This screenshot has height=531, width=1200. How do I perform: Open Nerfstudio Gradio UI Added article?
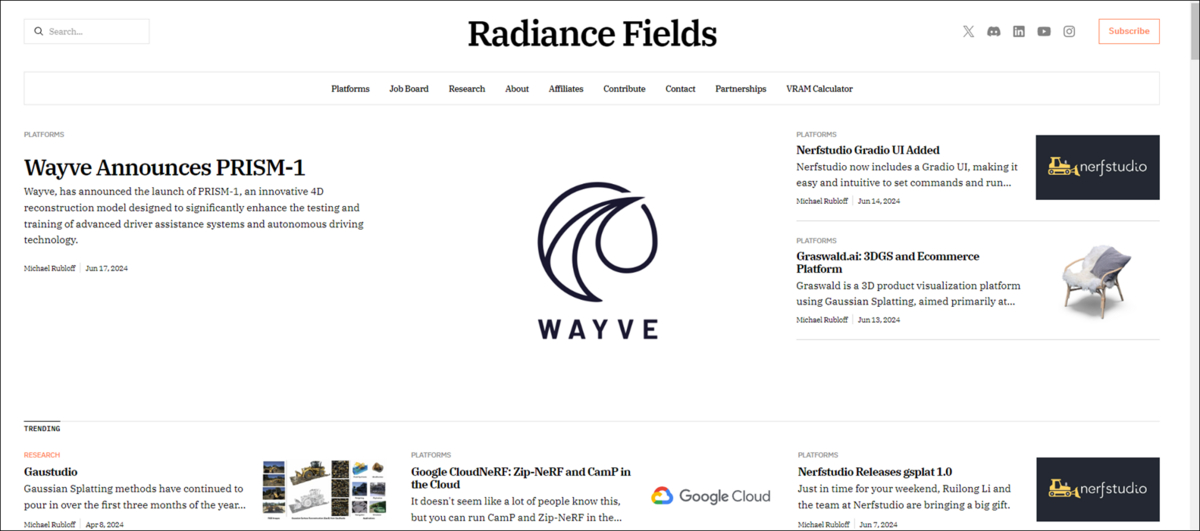868,150
